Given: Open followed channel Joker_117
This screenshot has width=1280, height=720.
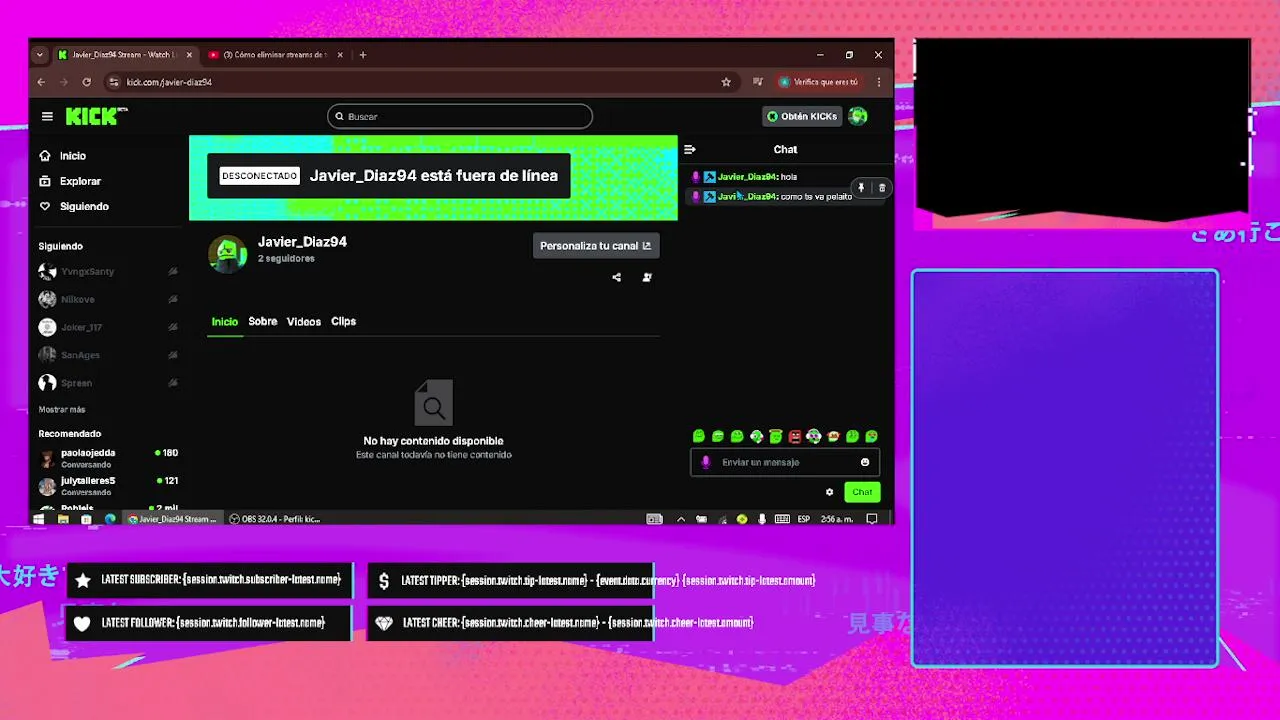Looking at the screenshot, I should [108, 327].
